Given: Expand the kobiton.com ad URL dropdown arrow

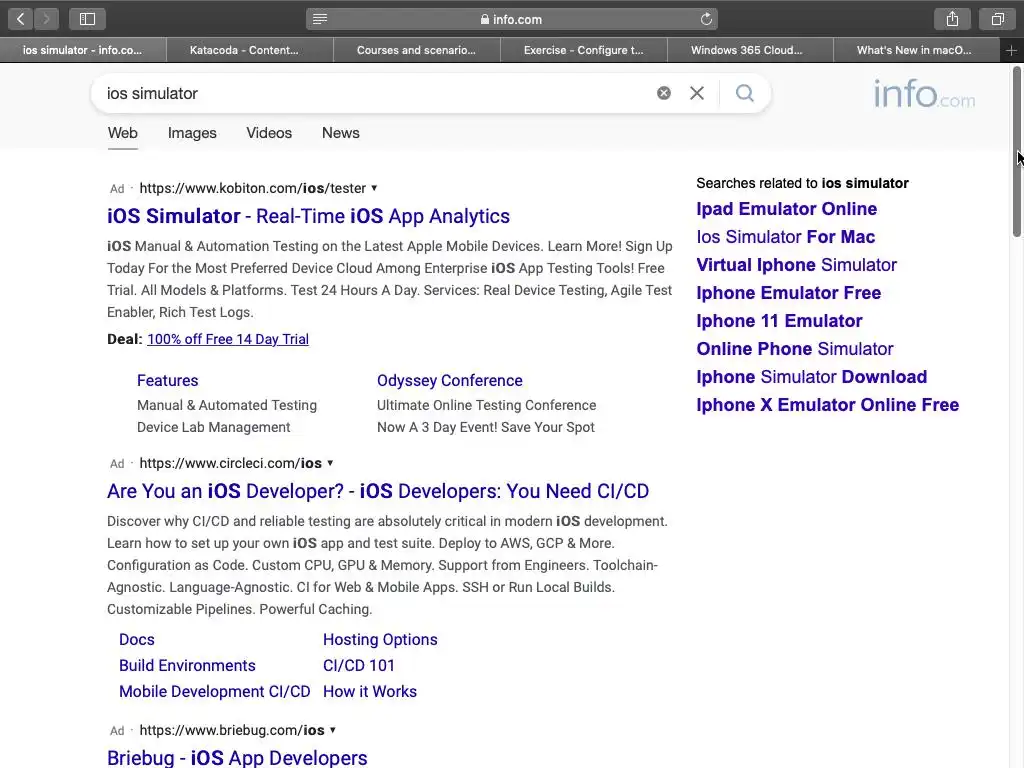Looking at the screenshot, I should pyautogui.click(x=374, y=188).
